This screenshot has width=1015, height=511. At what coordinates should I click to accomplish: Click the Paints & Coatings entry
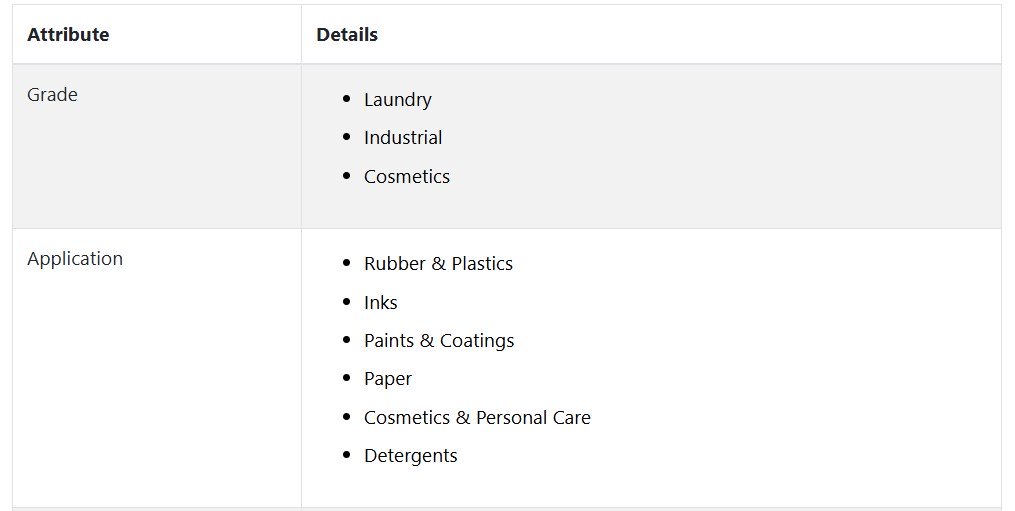[439, 341]
